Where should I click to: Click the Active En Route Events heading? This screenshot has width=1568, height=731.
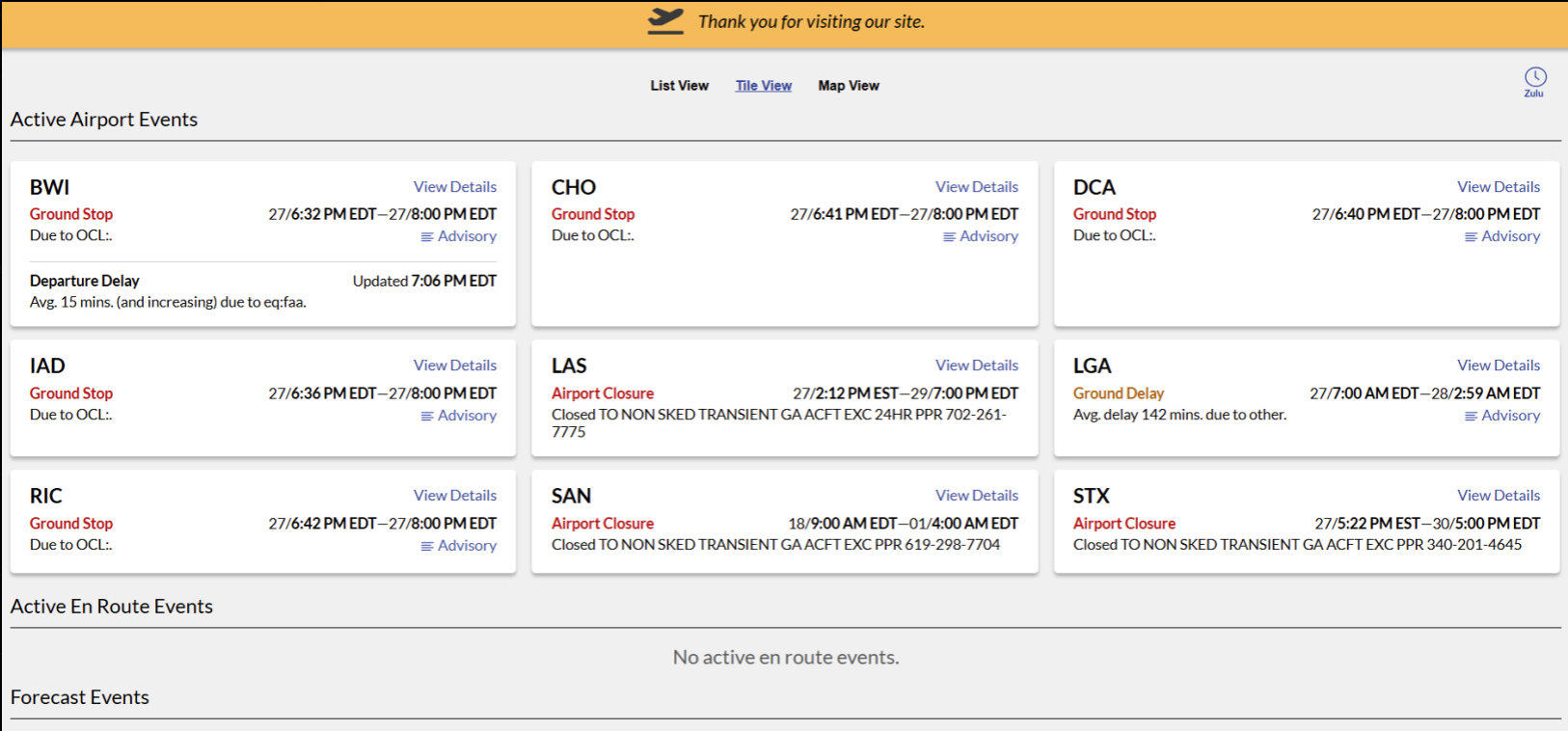point(112,607)
